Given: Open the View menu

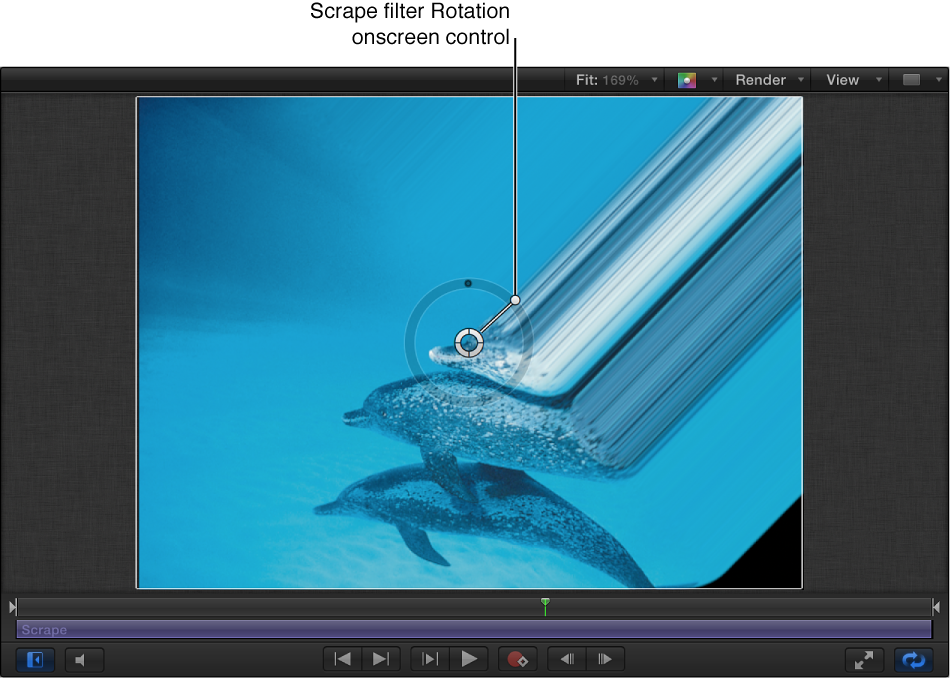Looking at the screenshot, I should (x=843, y=79).
